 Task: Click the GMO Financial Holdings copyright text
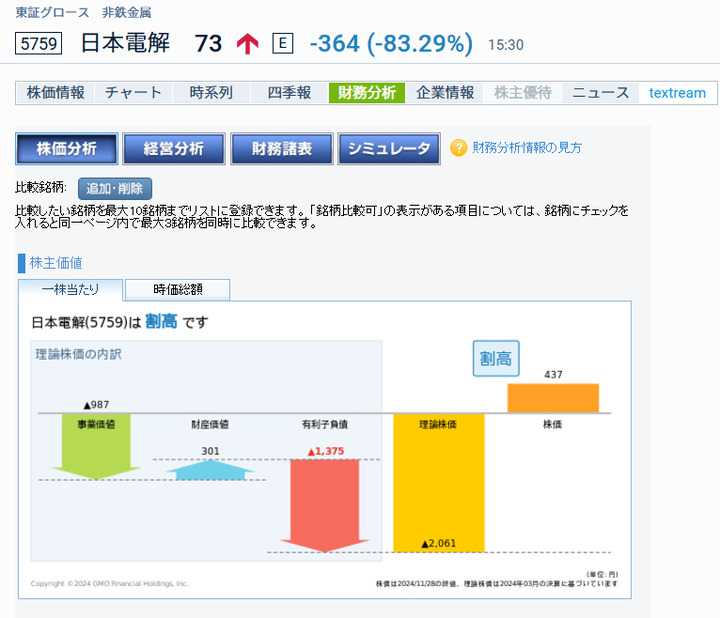(x=110, y=584)
